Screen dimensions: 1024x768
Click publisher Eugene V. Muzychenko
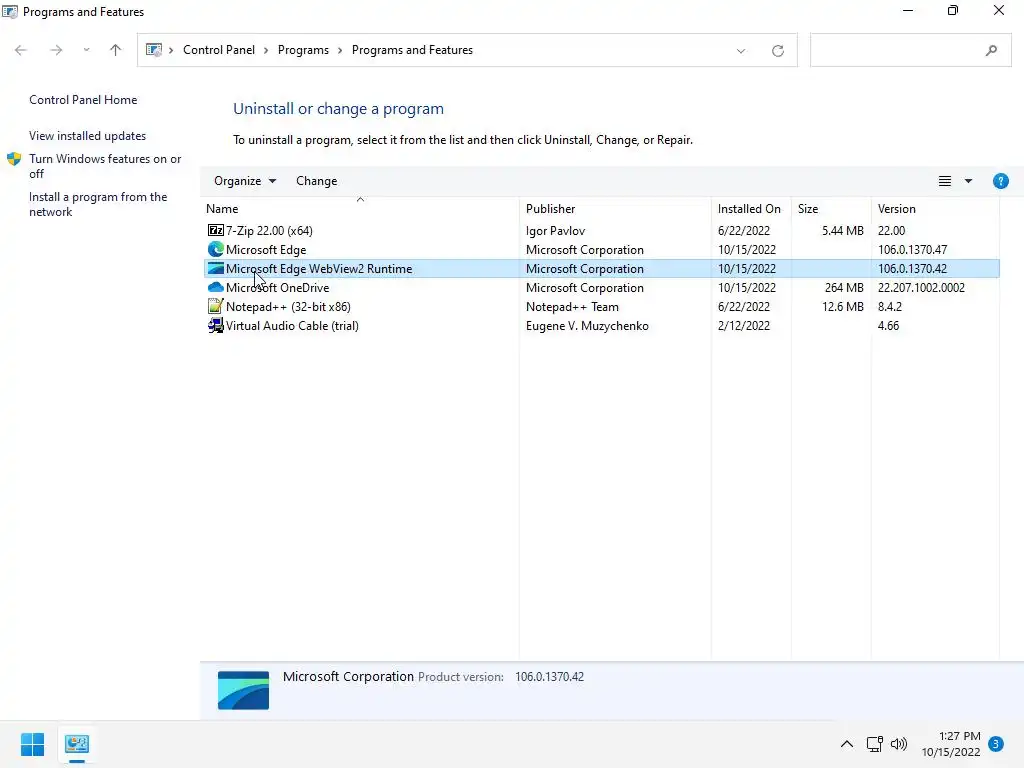click(x=587, y=325)
